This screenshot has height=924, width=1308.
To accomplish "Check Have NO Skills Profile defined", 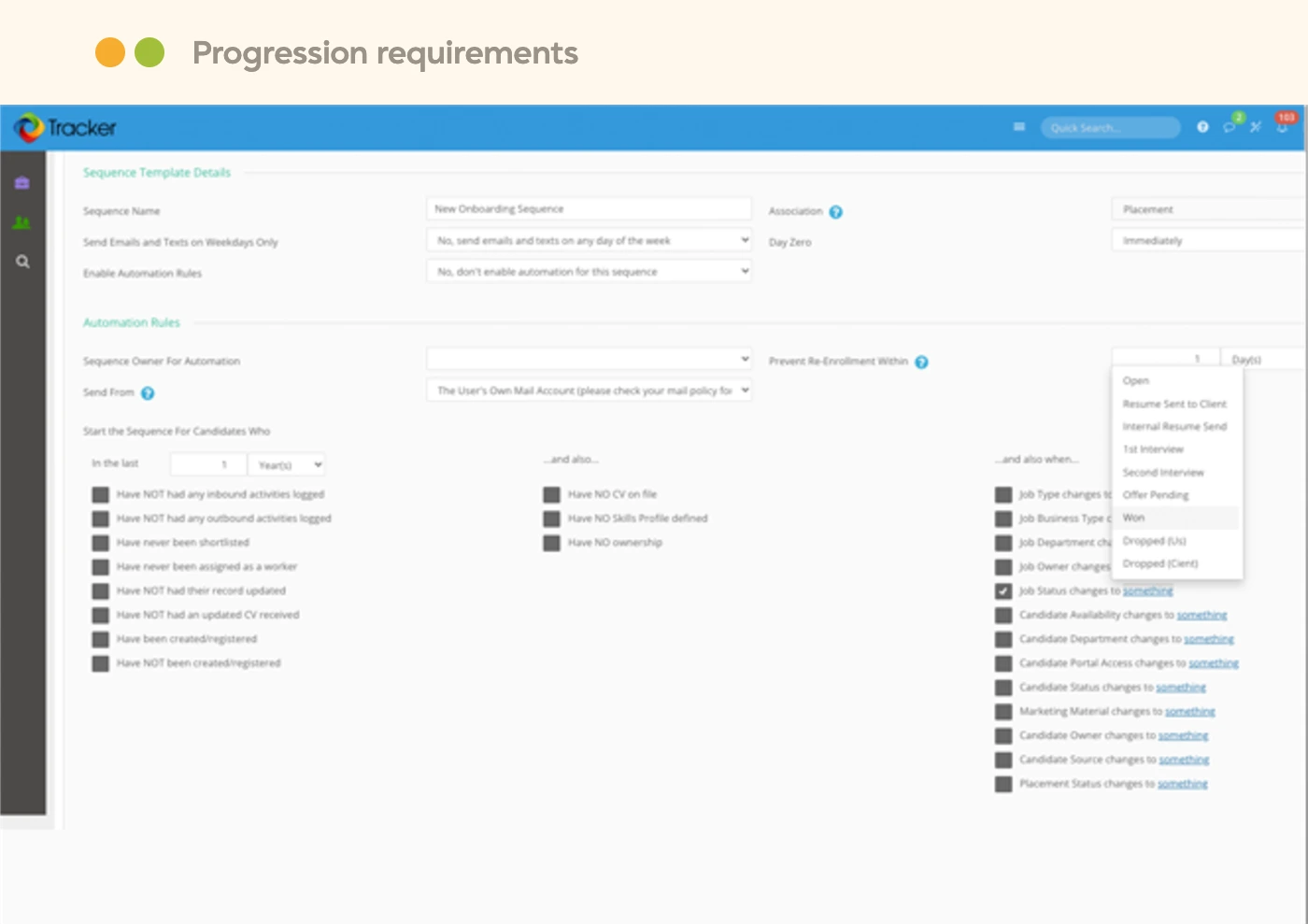I will [x=552, y=519].
